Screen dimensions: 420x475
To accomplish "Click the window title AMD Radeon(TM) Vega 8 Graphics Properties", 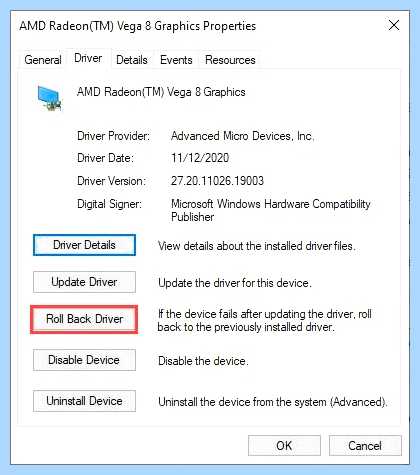I will coord(138,26).
